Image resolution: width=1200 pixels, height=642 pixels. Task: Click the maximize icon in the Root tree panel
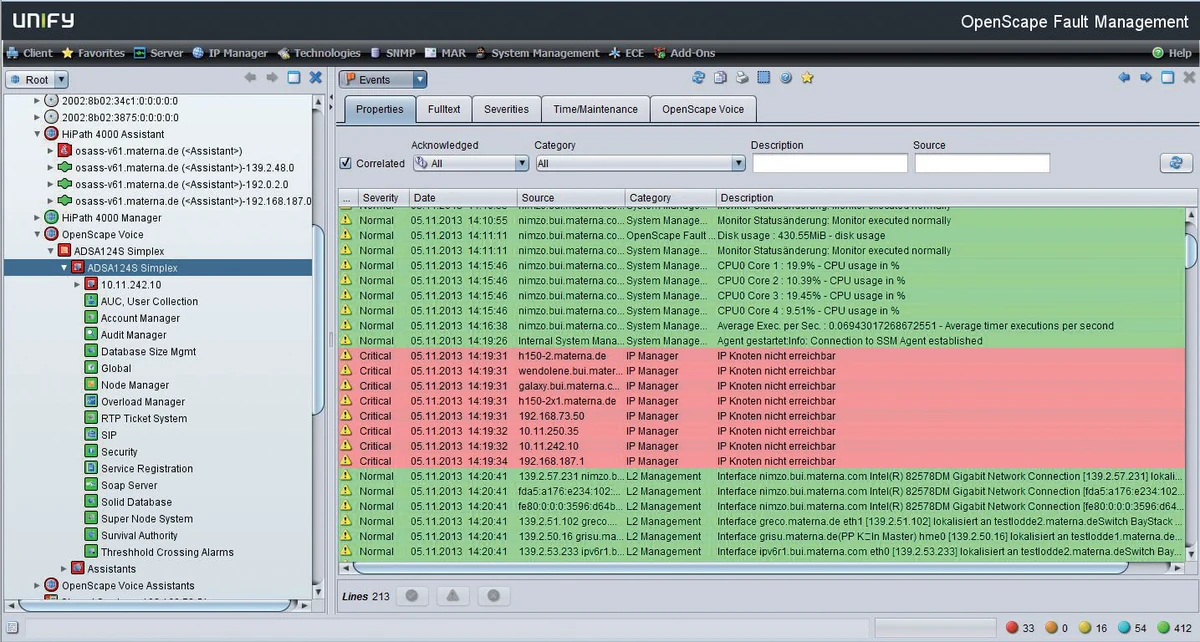click(x=294, y=78)
